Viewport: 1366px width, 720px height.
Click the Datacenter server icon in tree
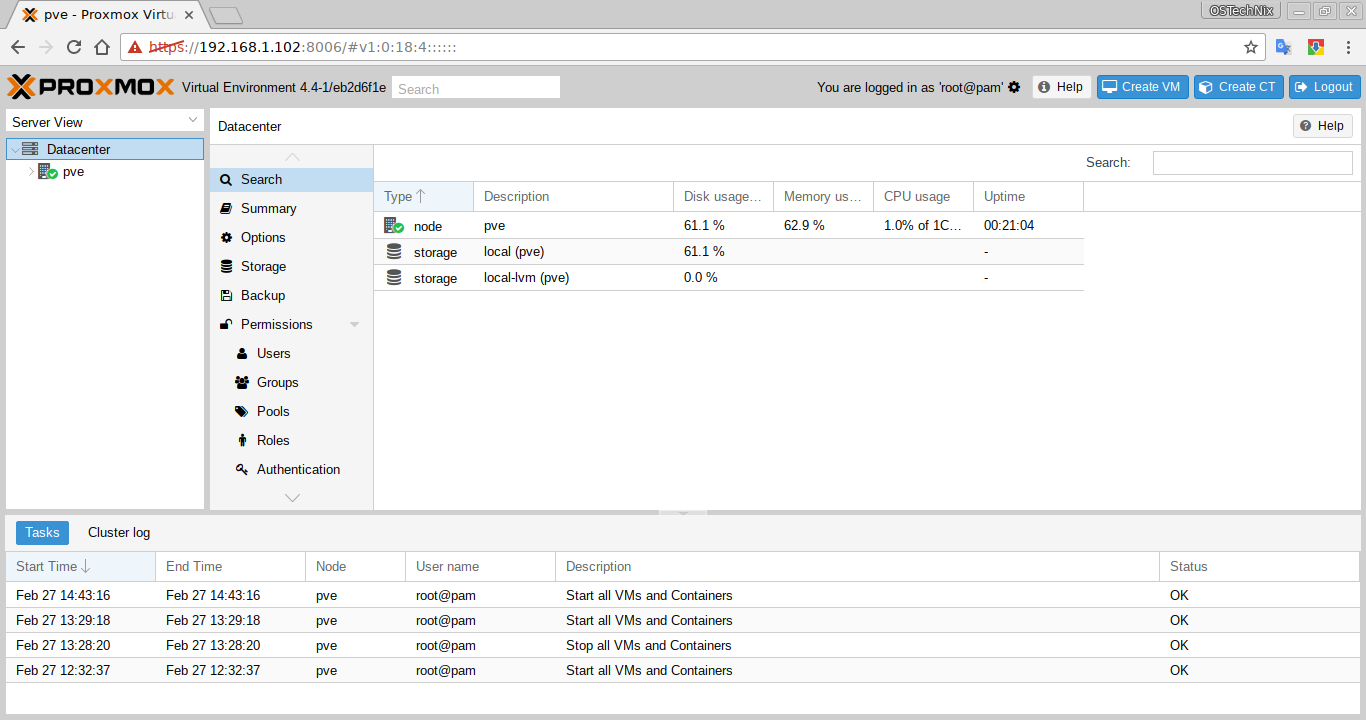click(30, 149)
